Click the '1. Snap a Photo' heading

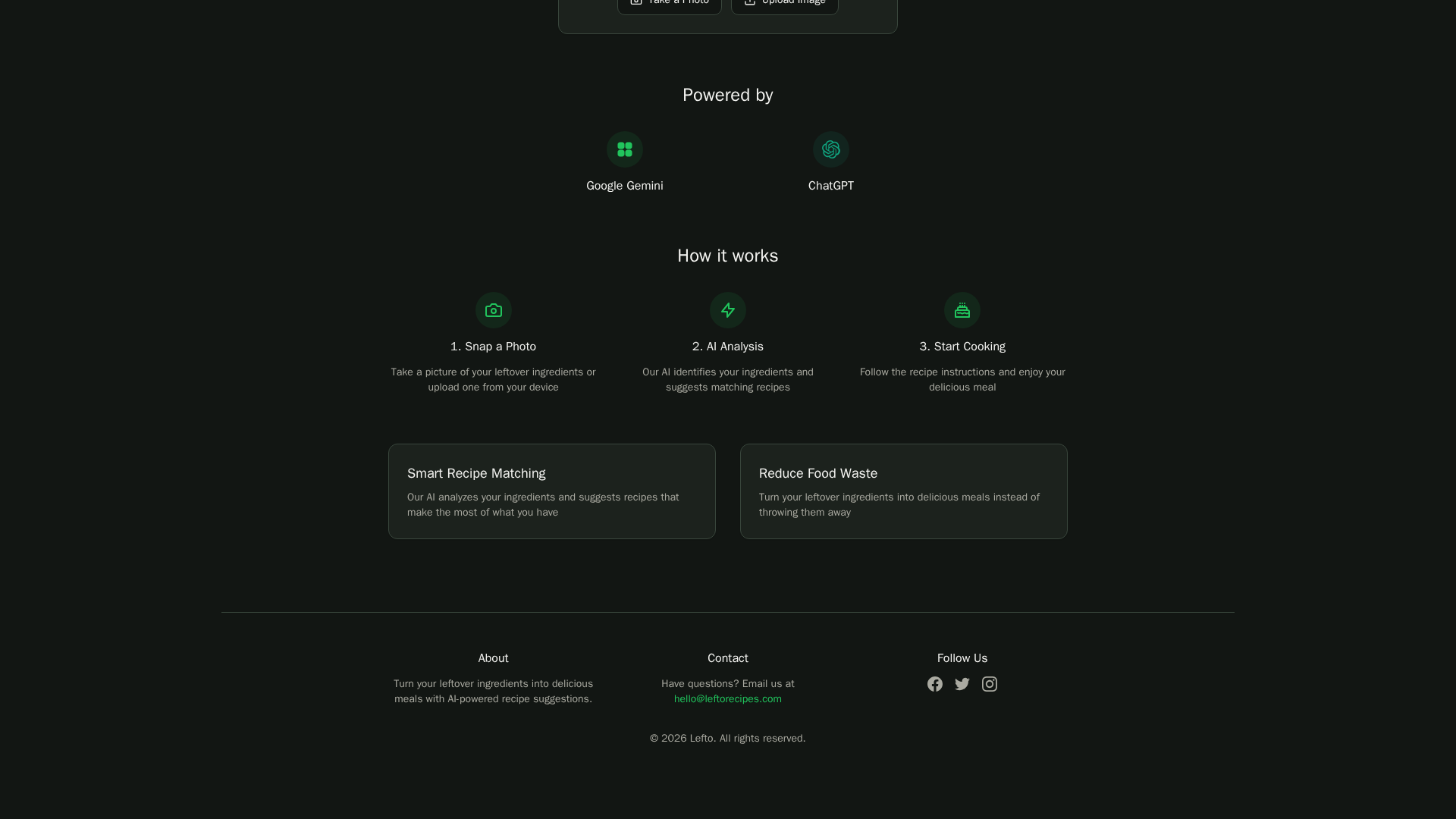coord(493,347)
